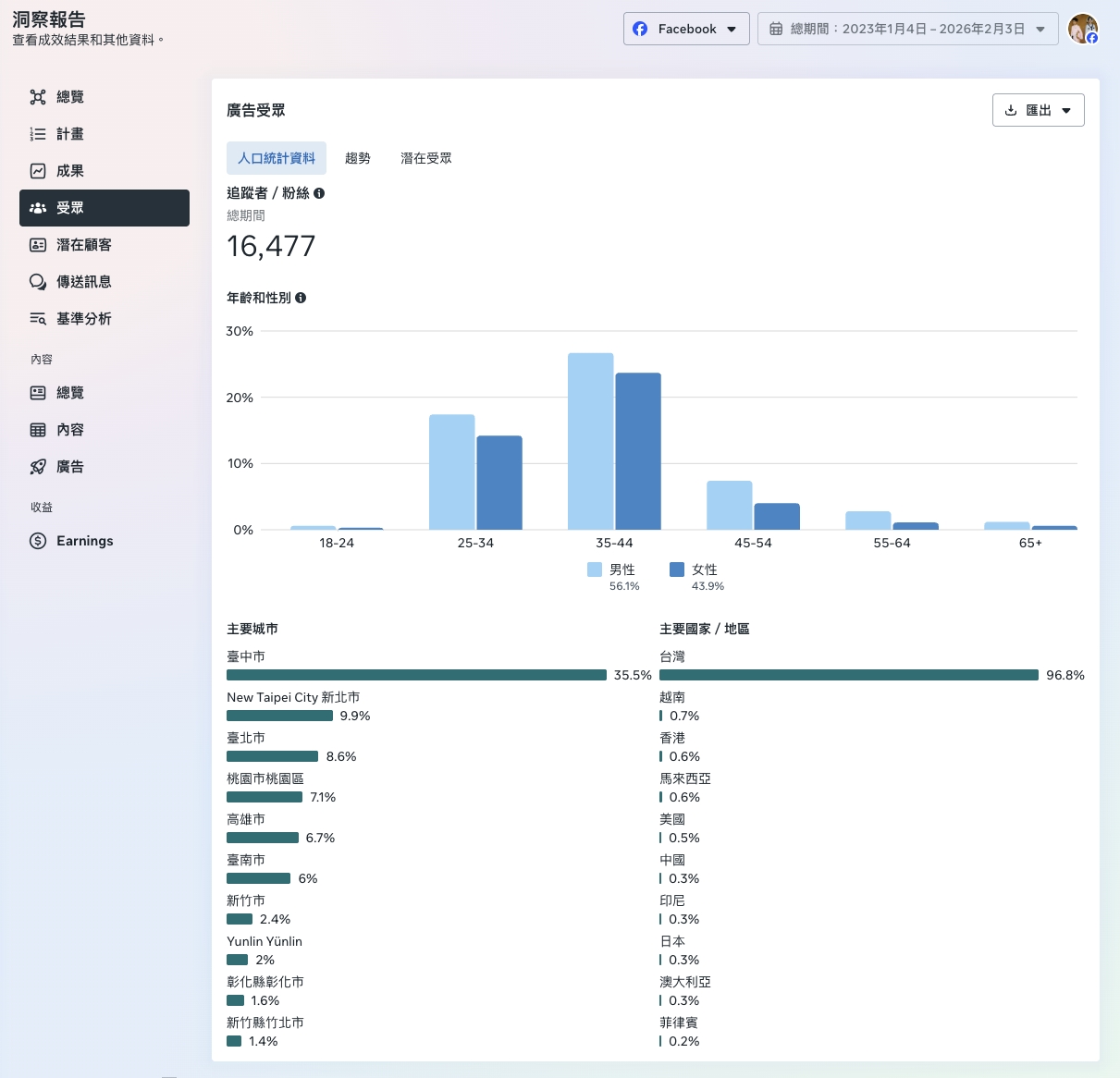
Task: Click the Earnings dollar-sign icon
Action: pyautogui.click(x=38, y=541)
